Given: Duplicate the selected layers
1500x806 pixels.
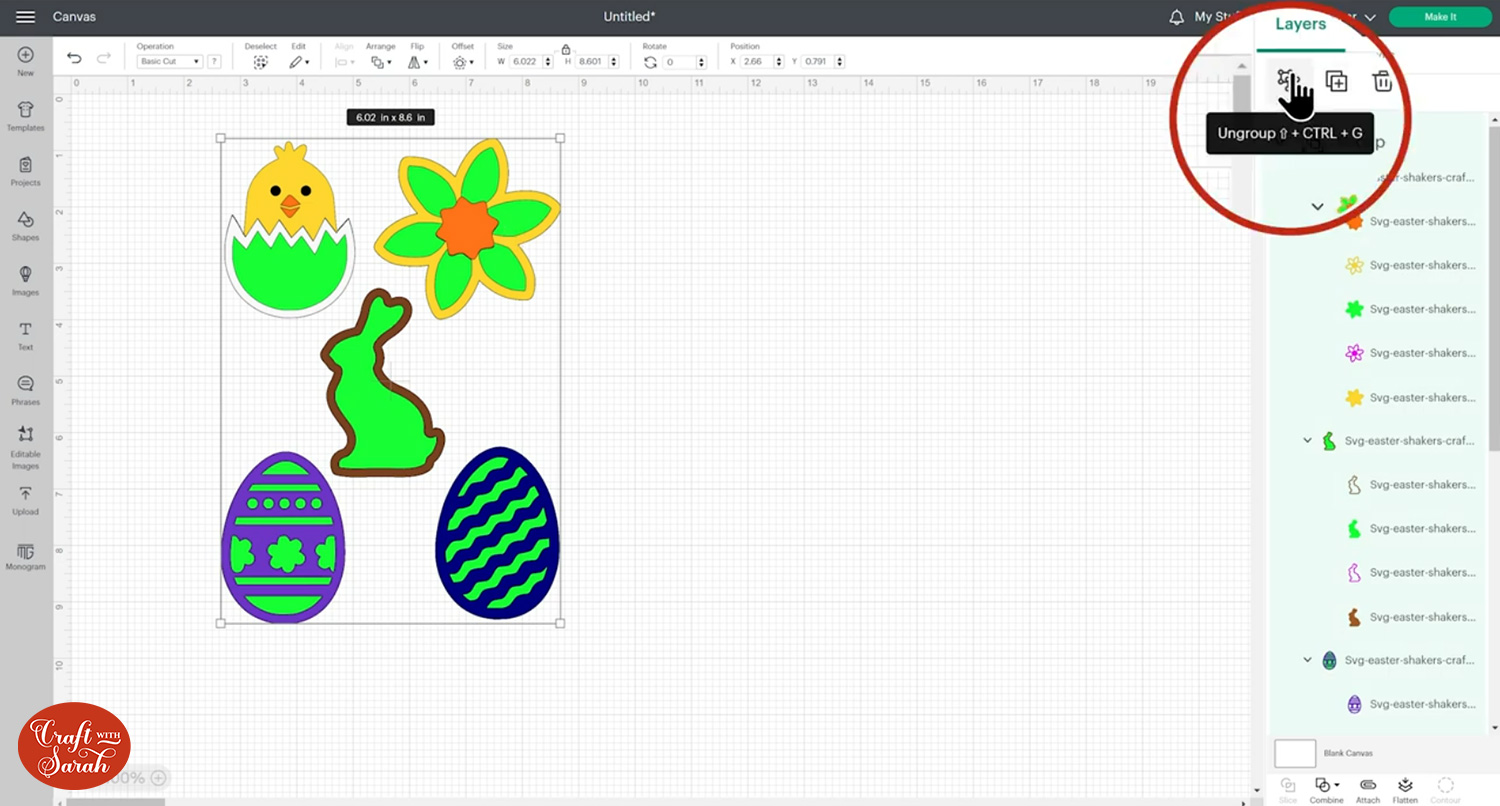Looking at the screenshot, I should (1336, 81).
